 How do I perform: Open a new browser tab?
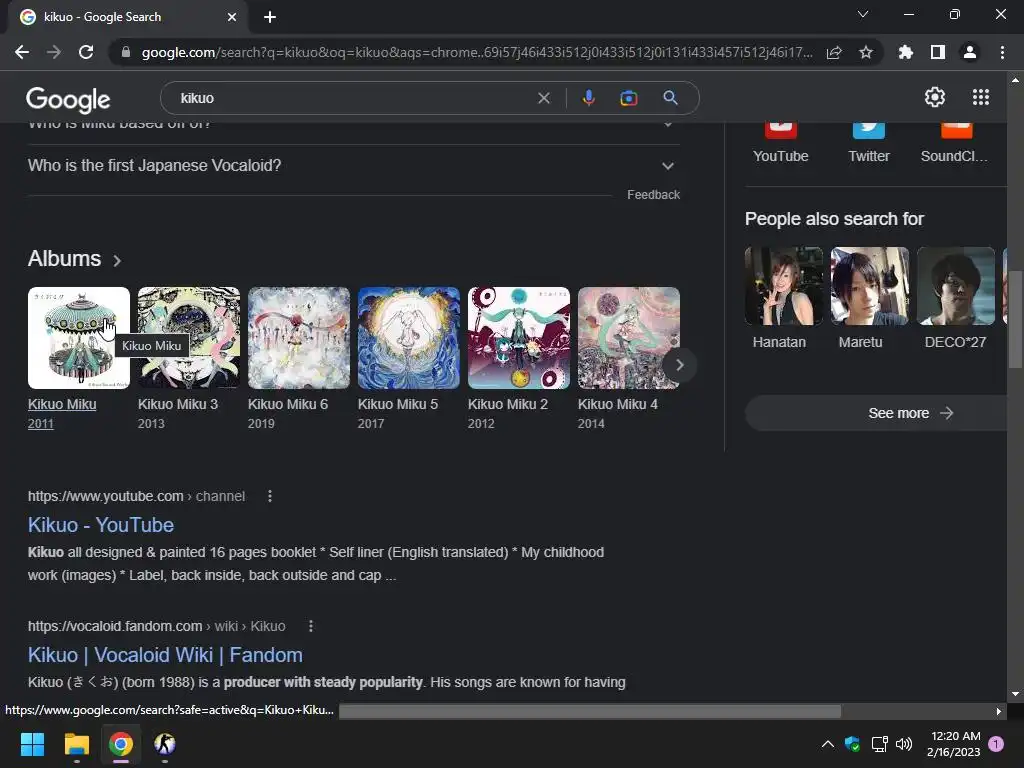pyautogui.click(x=270, y=17)
